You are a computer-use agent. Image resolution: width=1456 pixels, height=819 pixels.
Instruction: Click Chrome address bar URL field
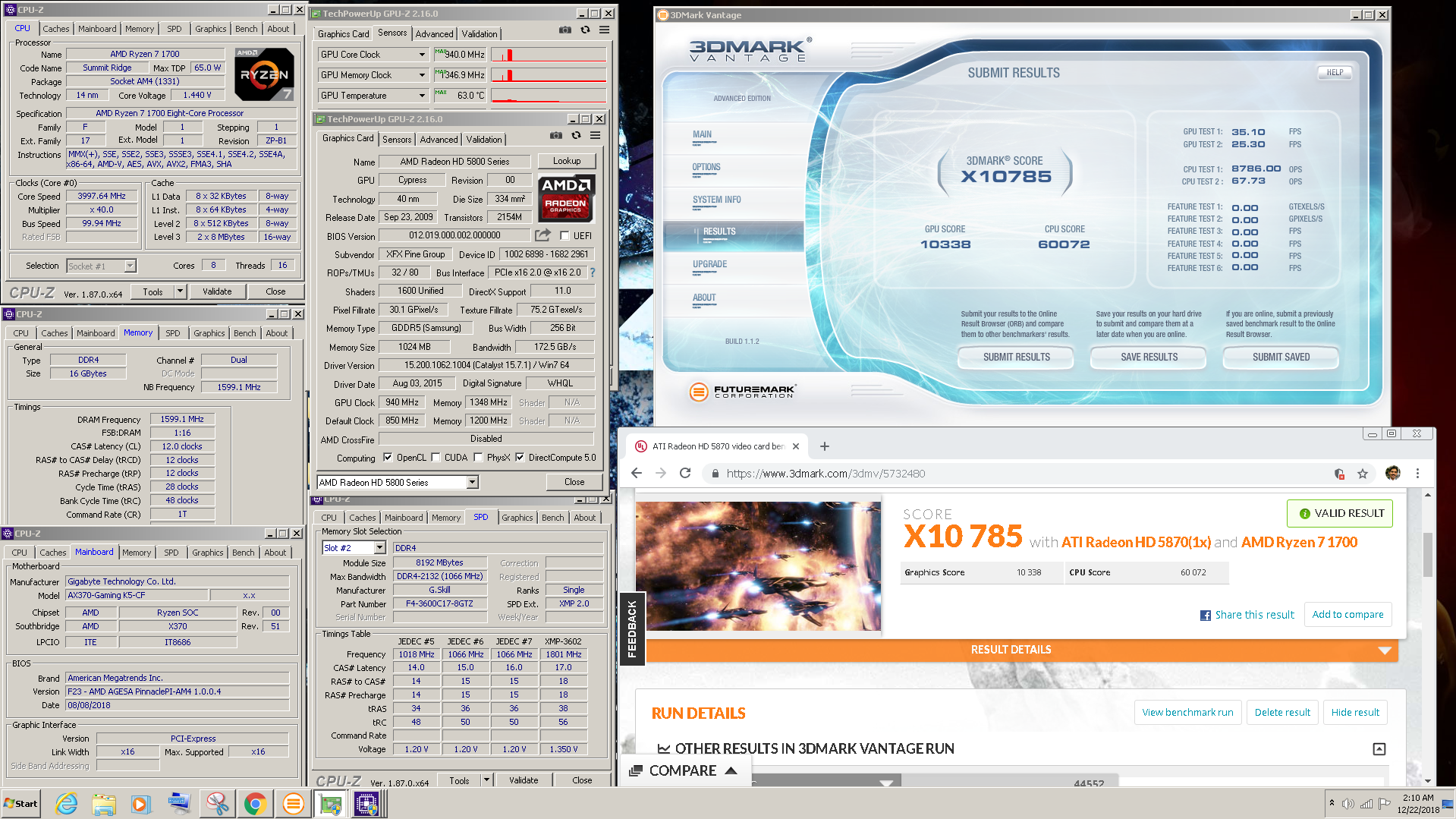click(x=1017, y=474)
